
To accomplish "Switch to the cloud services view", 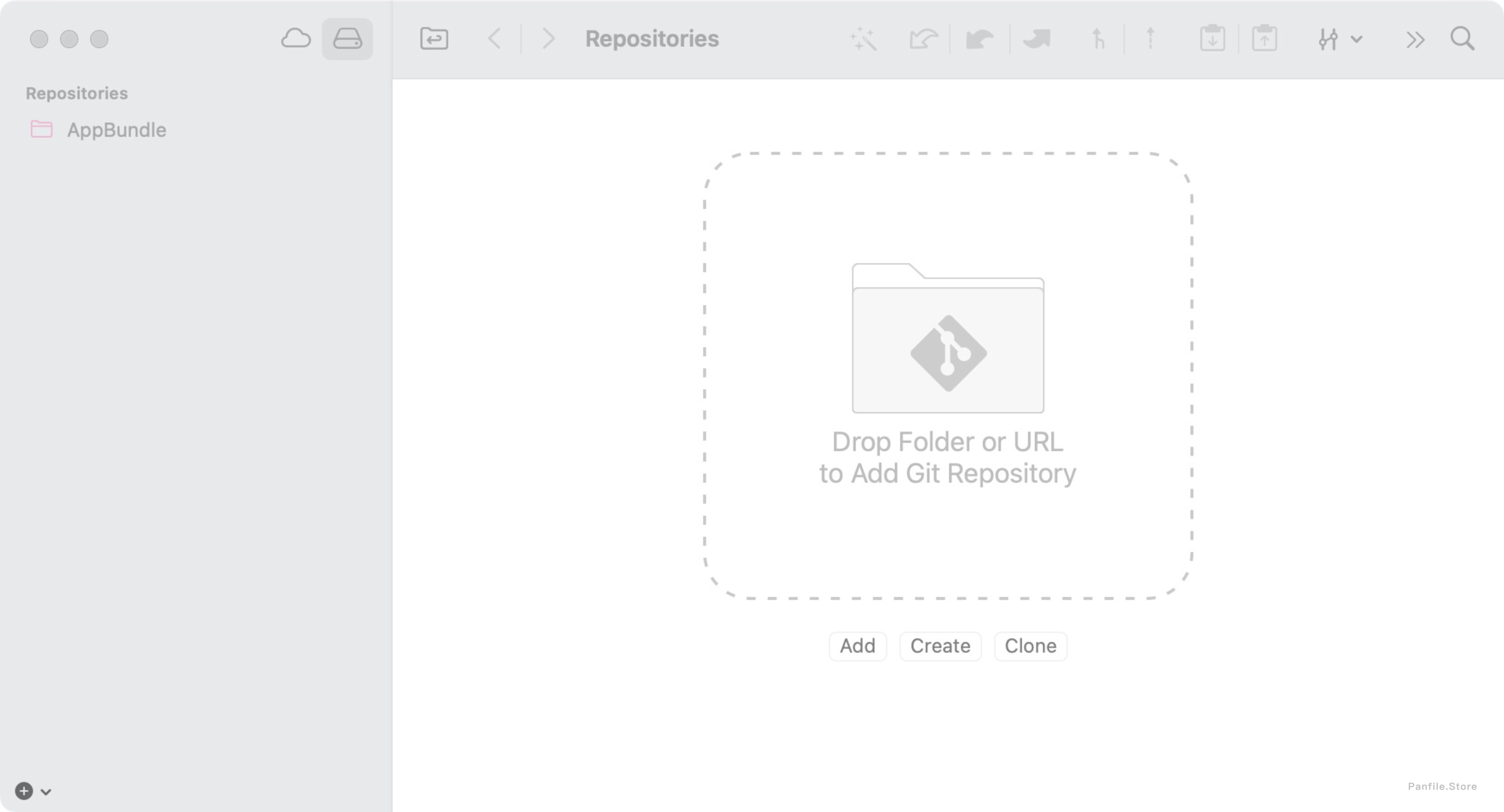I will 296,39.
